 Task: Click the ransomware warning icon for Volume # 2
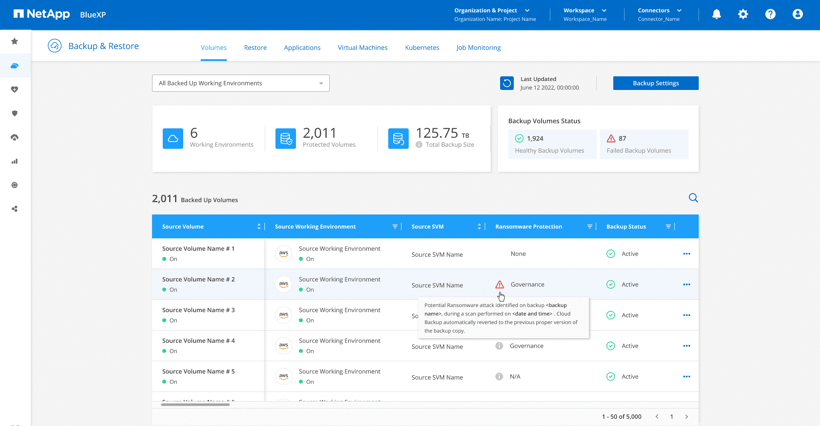[499, 285]
